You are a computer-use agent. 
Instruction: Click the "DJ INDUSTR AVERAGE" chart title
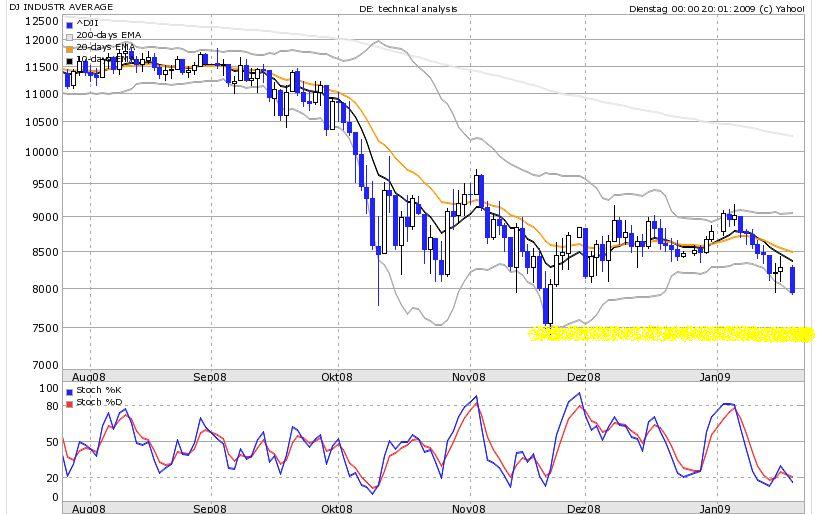point(61,7)
